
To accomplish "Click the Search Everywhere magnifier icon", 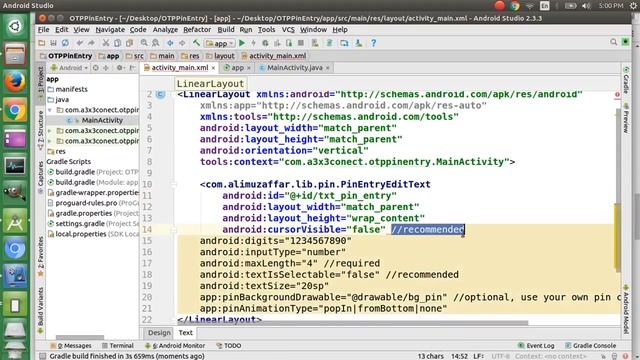I will (x=613, y=42).
